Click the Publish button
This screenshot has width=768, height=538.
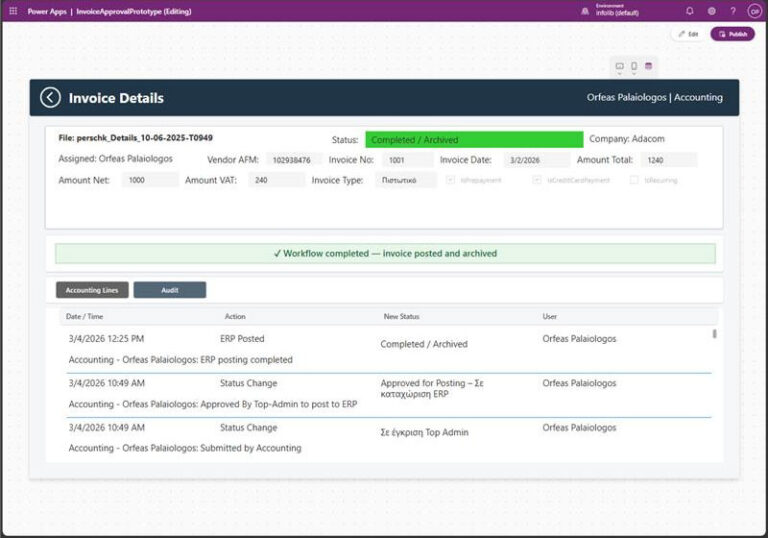[x=733, y=34]
